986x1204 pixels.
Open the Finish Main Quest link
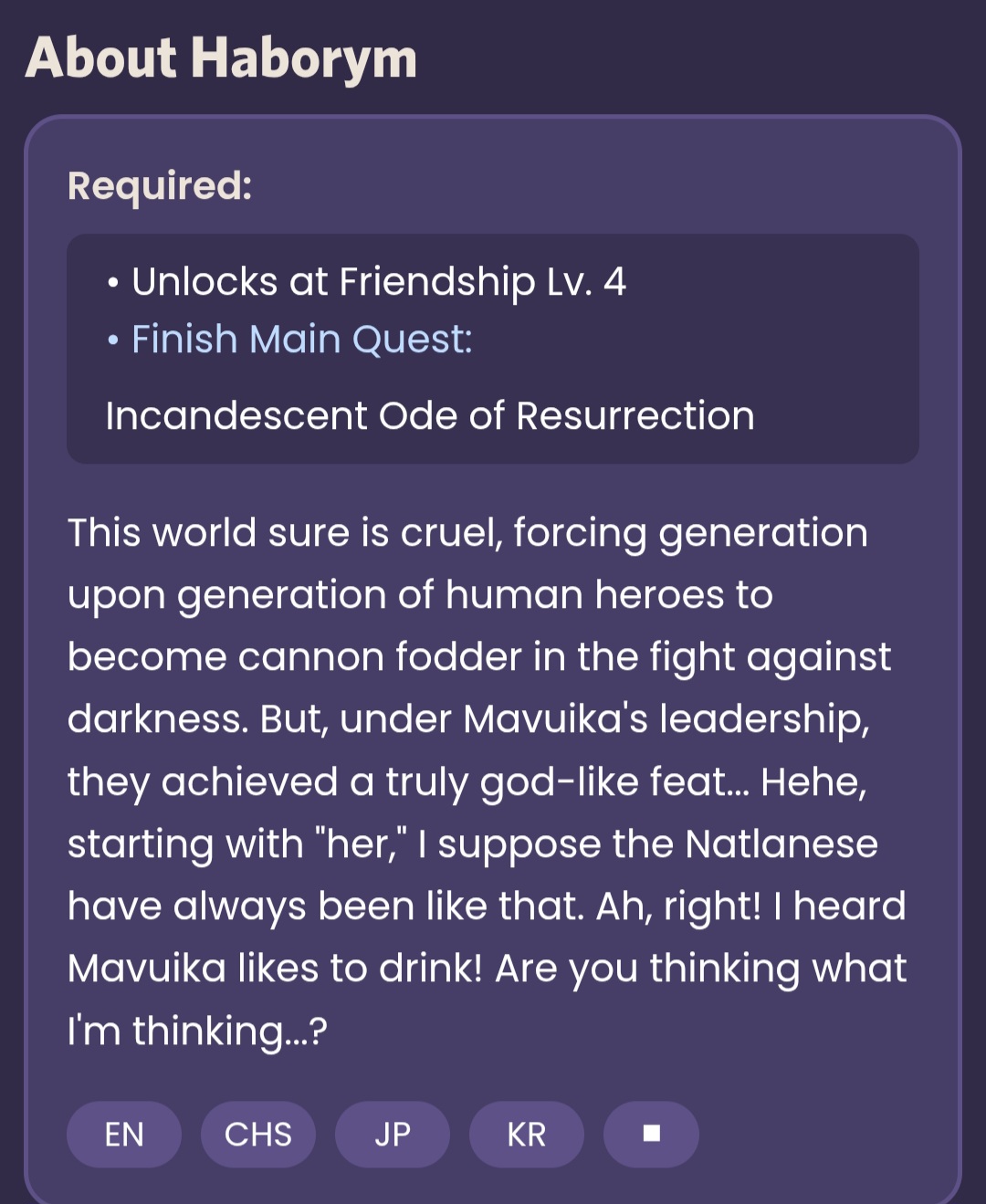[x=301, y=340]
